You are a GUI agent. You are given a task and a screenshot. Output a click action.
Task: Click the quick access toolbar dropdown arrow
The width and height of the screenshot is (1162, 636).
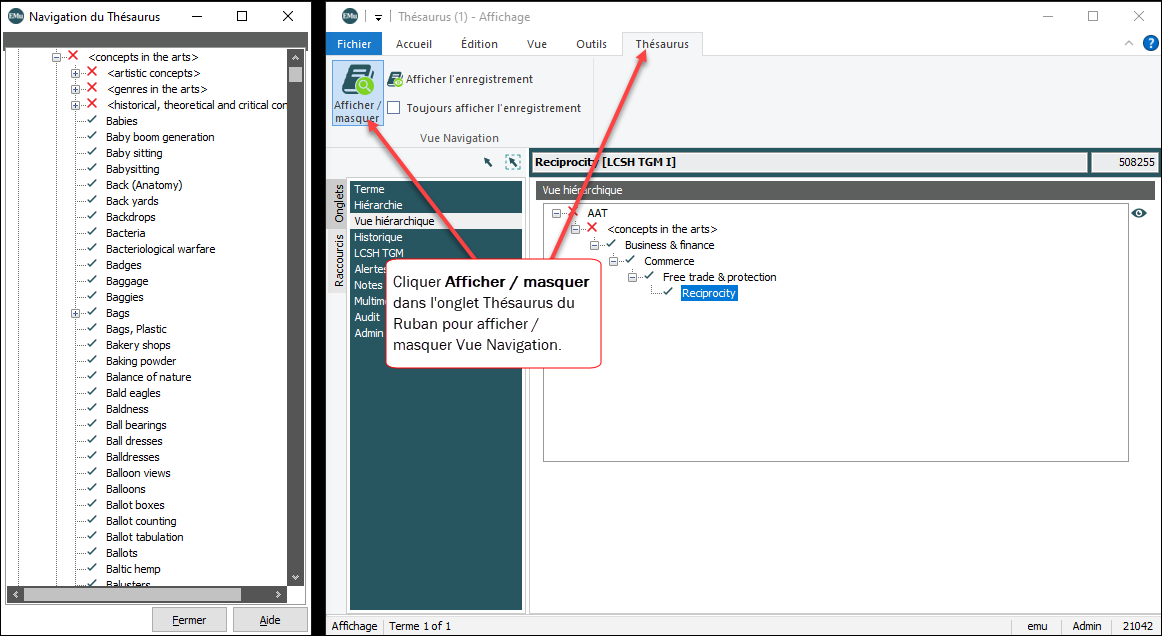(379, 17)
